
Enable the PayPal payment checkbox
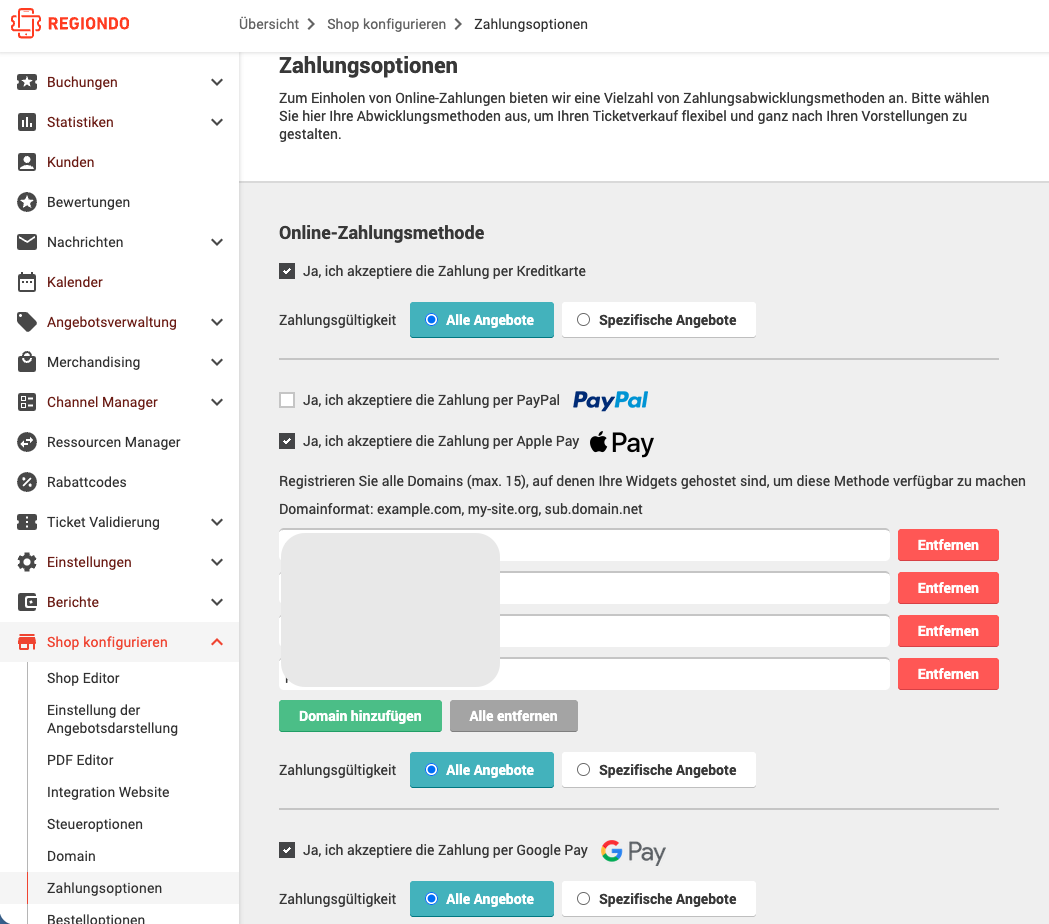click(x=287, y=400)
